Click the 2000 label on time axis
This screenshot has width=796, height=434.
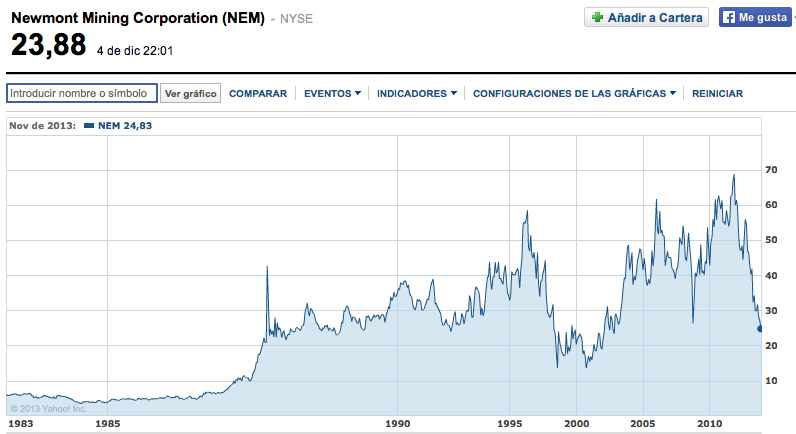pyautogui.click(x=577, y=424)
